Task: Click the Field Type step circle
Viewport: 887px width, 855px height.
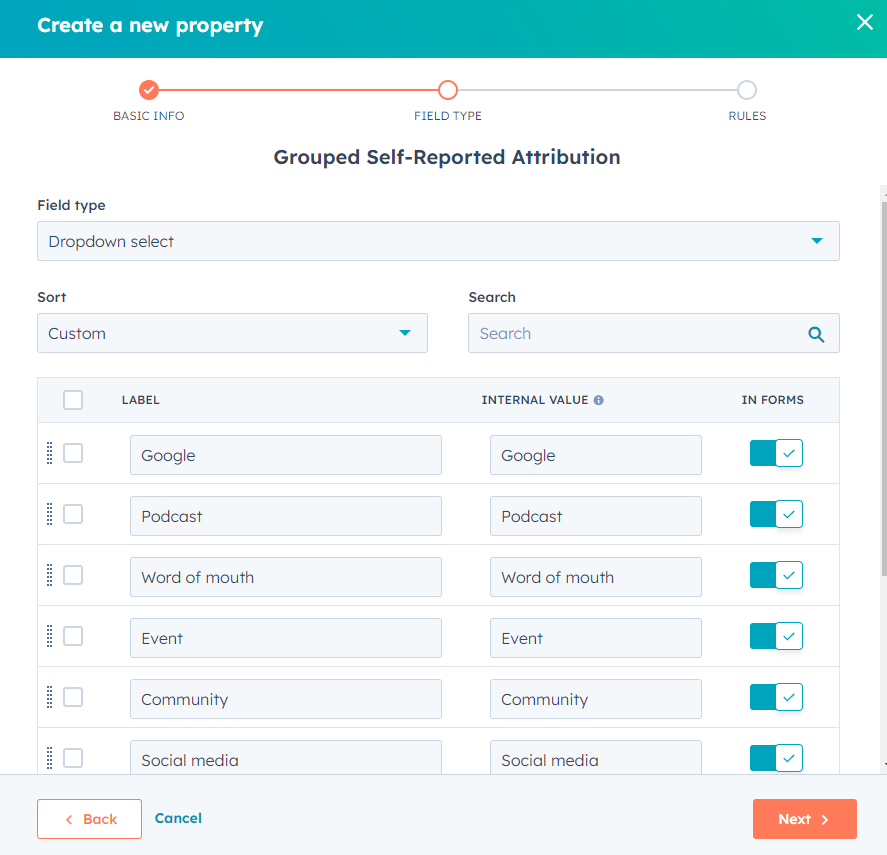Action: 447,89
